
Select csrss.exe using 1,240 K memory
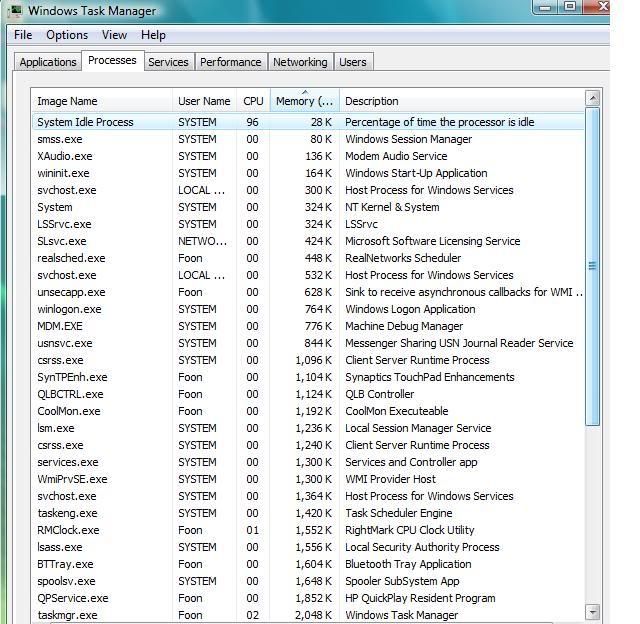308,445
